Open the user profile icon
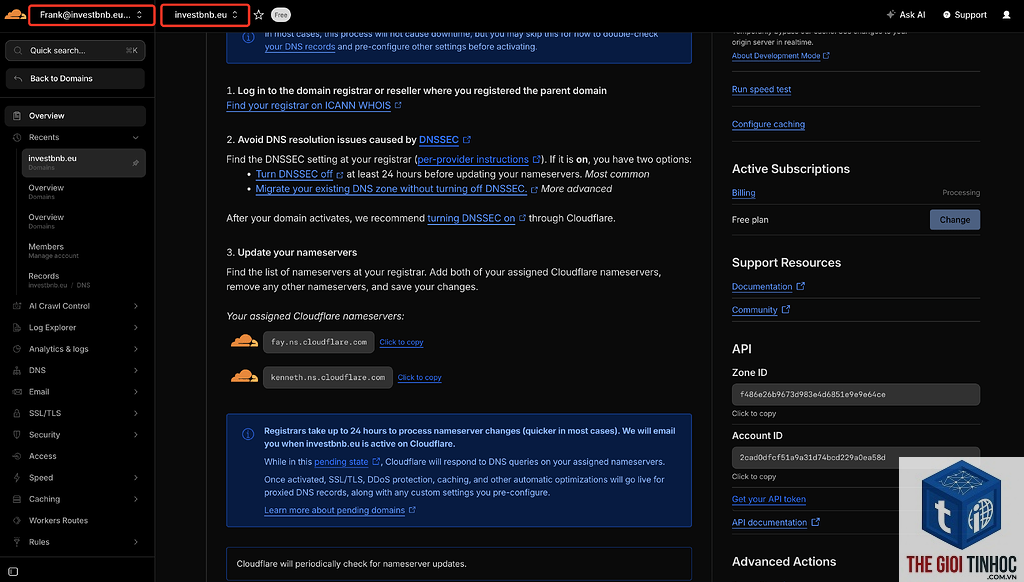 point(1006,14)
